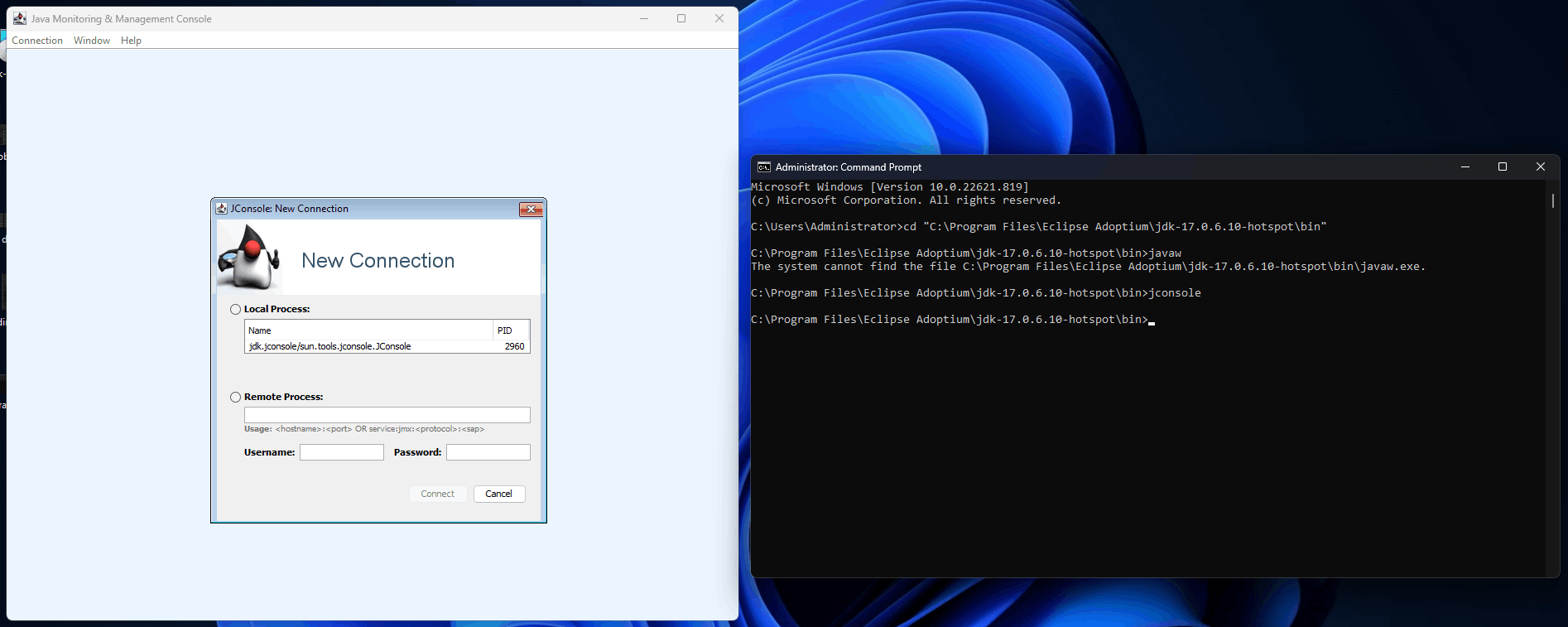Click the cd command line in Command Prompt
This screenshot has height=627, width=1568.
pos(1039,227)
